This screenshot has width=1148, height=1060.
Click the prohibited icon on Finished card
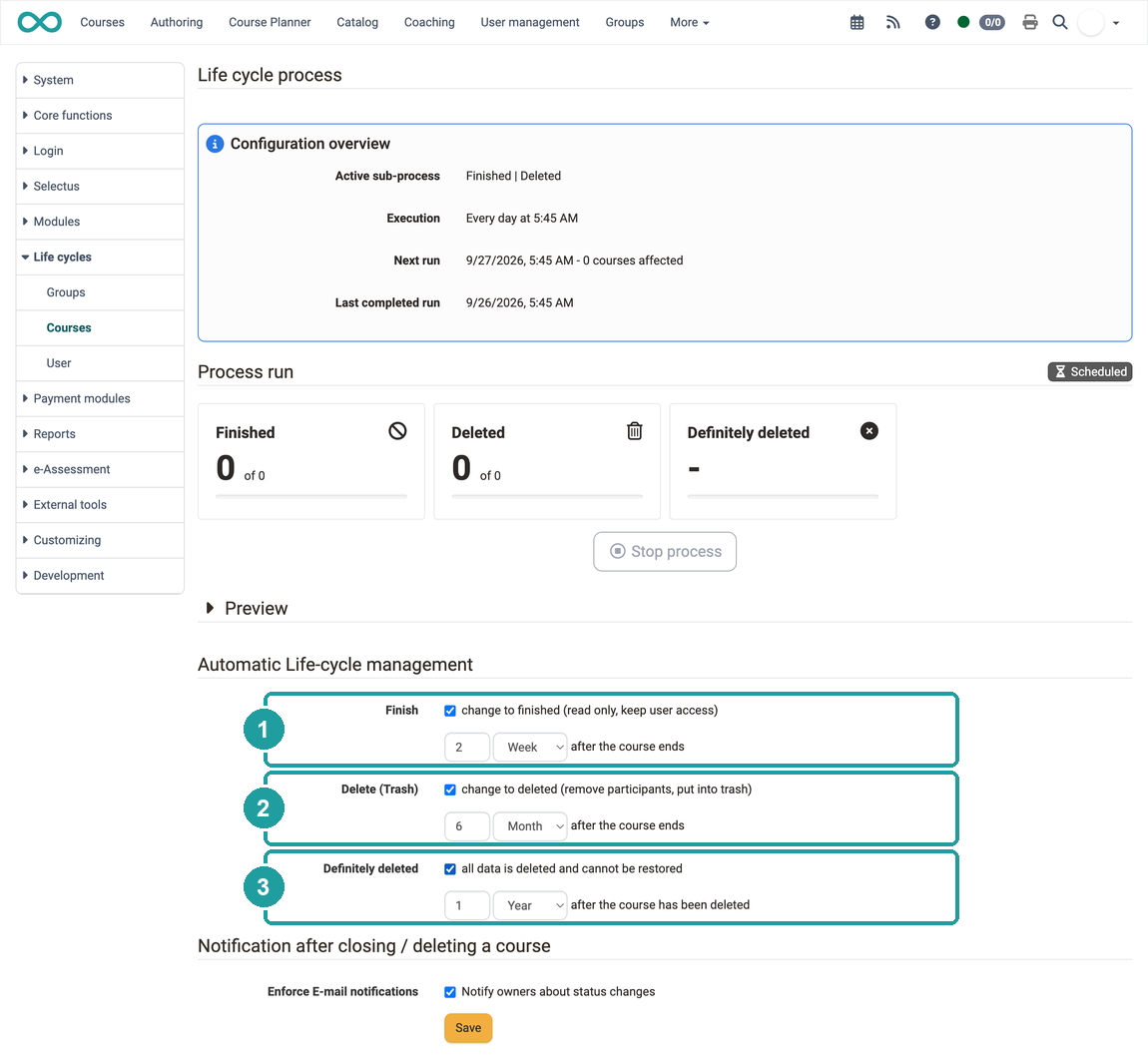pos(397,431)
